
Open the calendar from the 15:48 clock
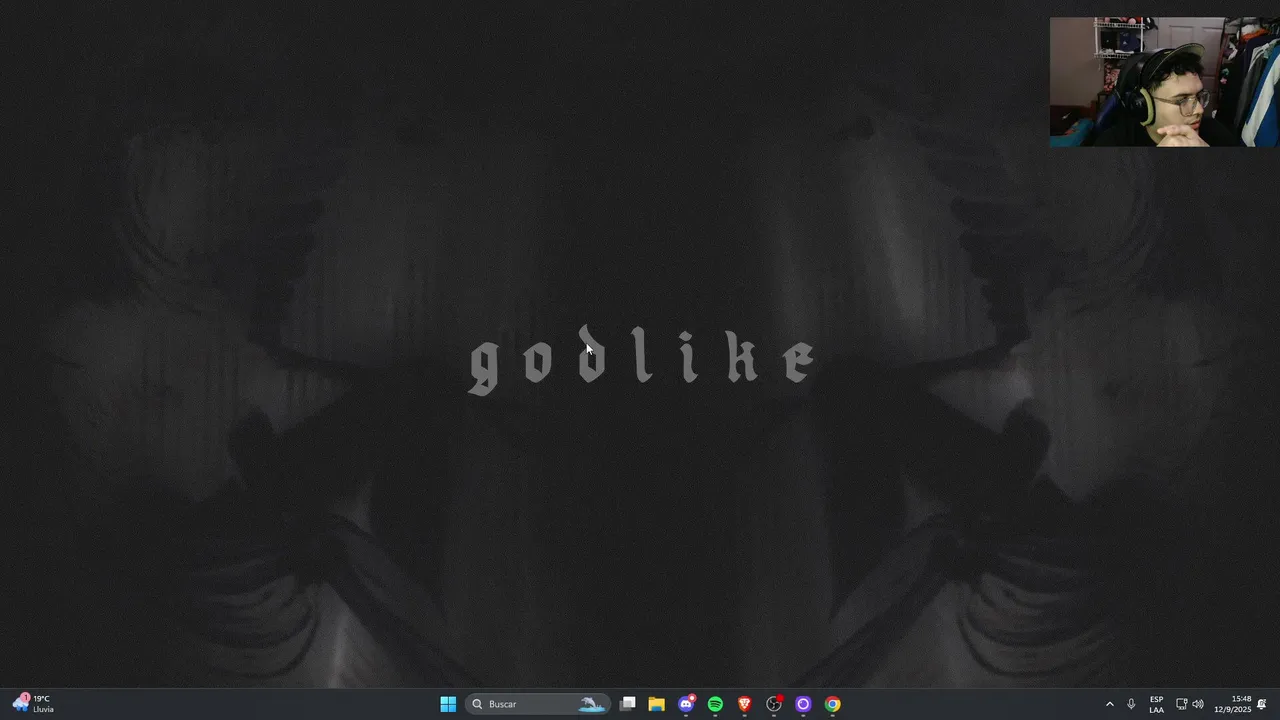pyautogui.click(x=1233, y=704)
